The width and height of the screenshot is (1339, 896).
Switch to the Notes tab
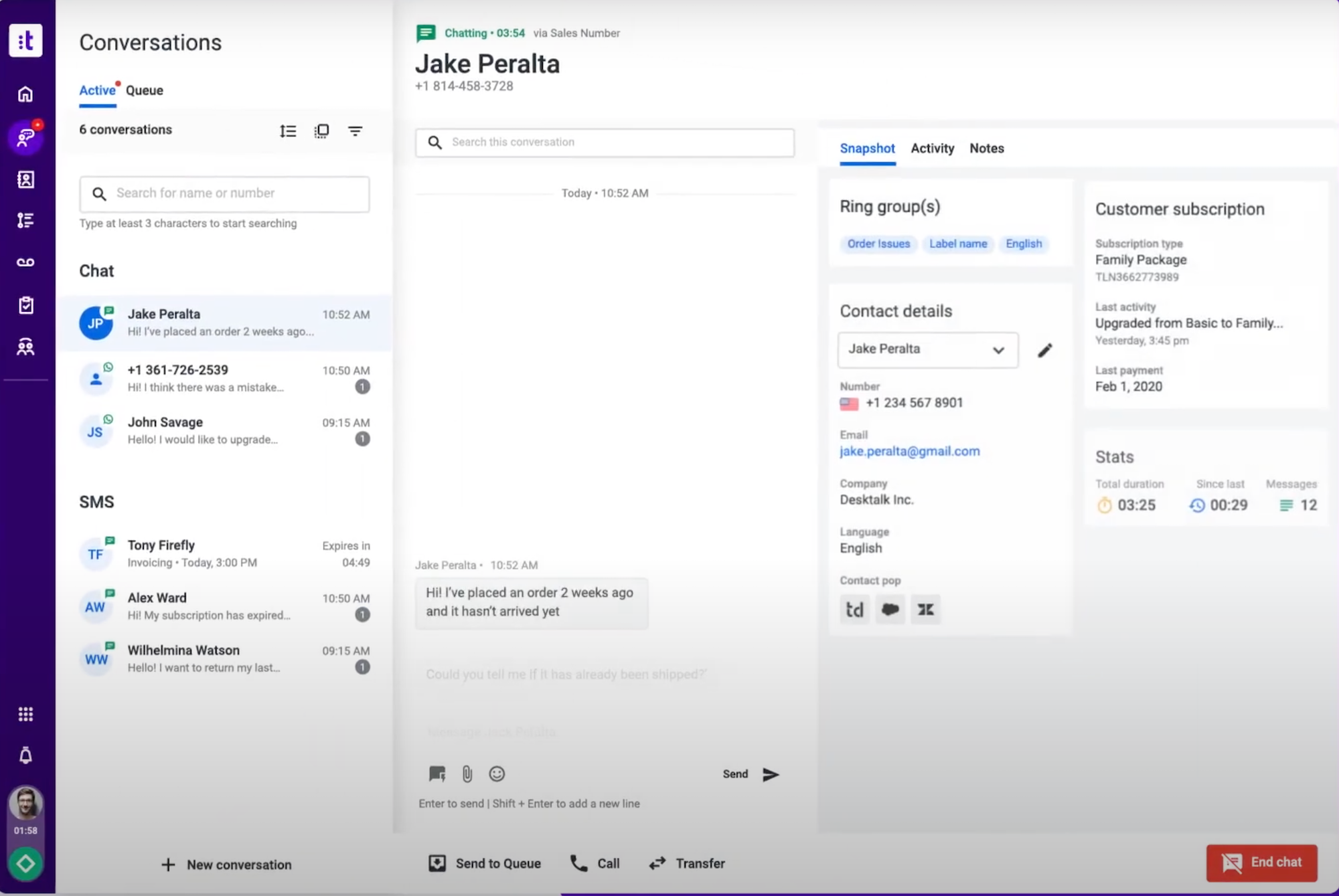(x=986, y=148)
